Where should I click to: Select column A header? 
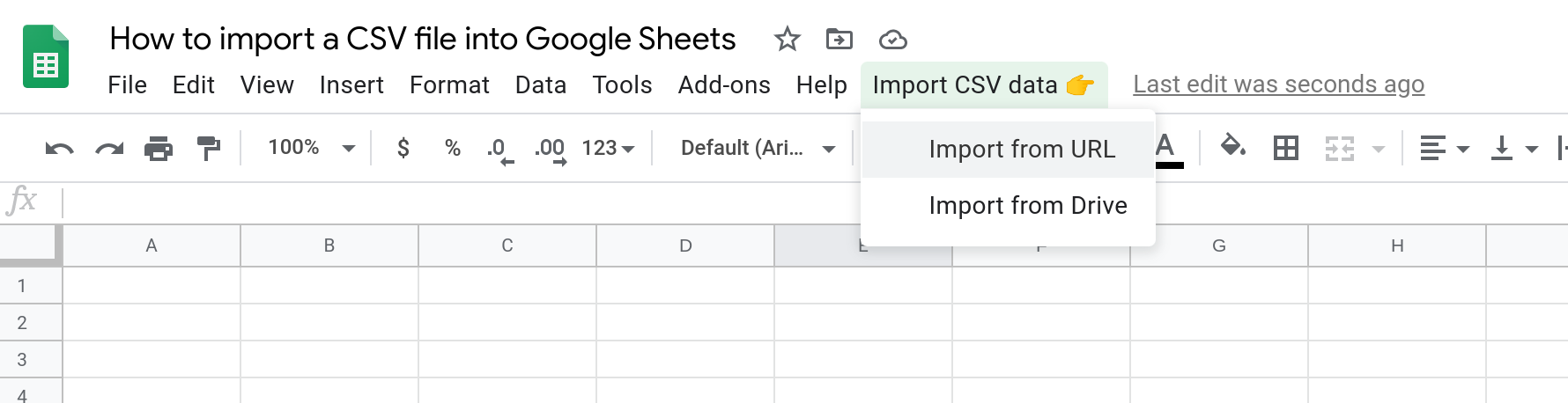click(x=152, y=245)
